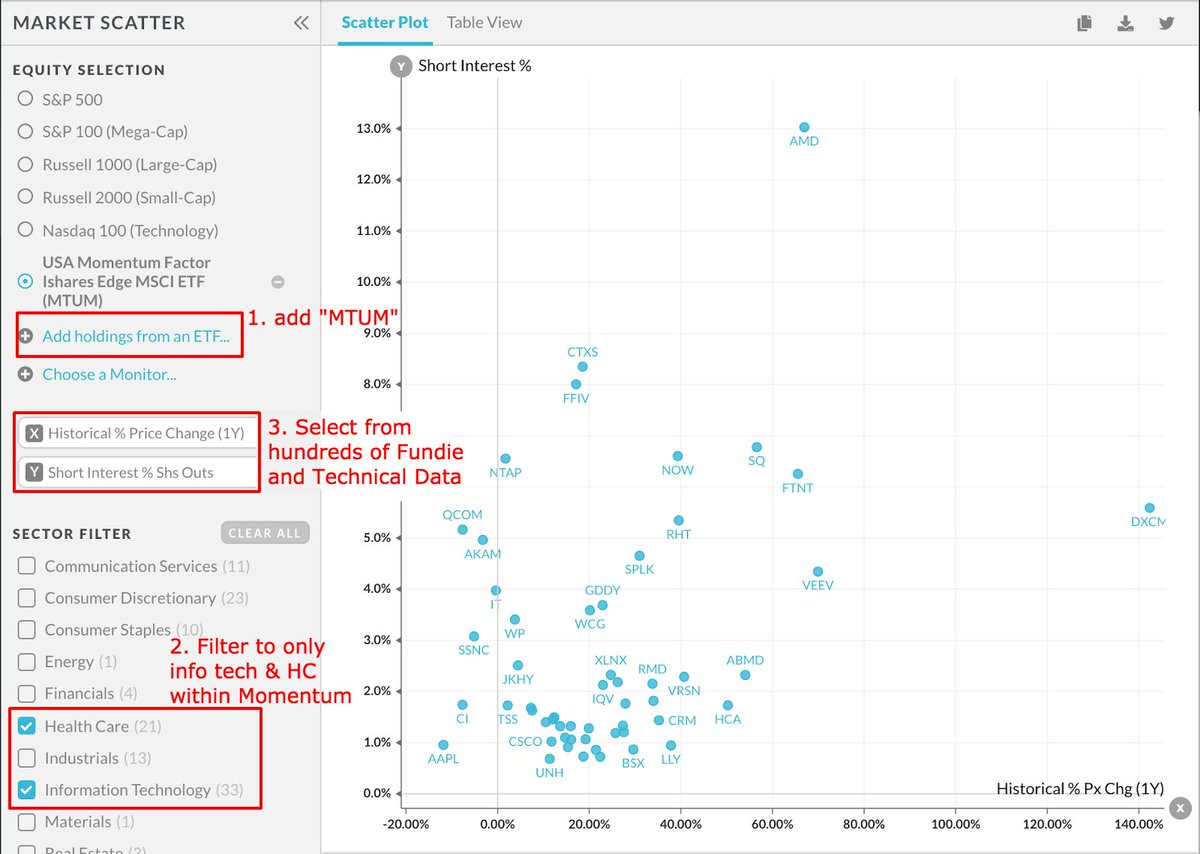Select the LLY data point
Screen dimensions: 1200x854
tap(670, 745)
